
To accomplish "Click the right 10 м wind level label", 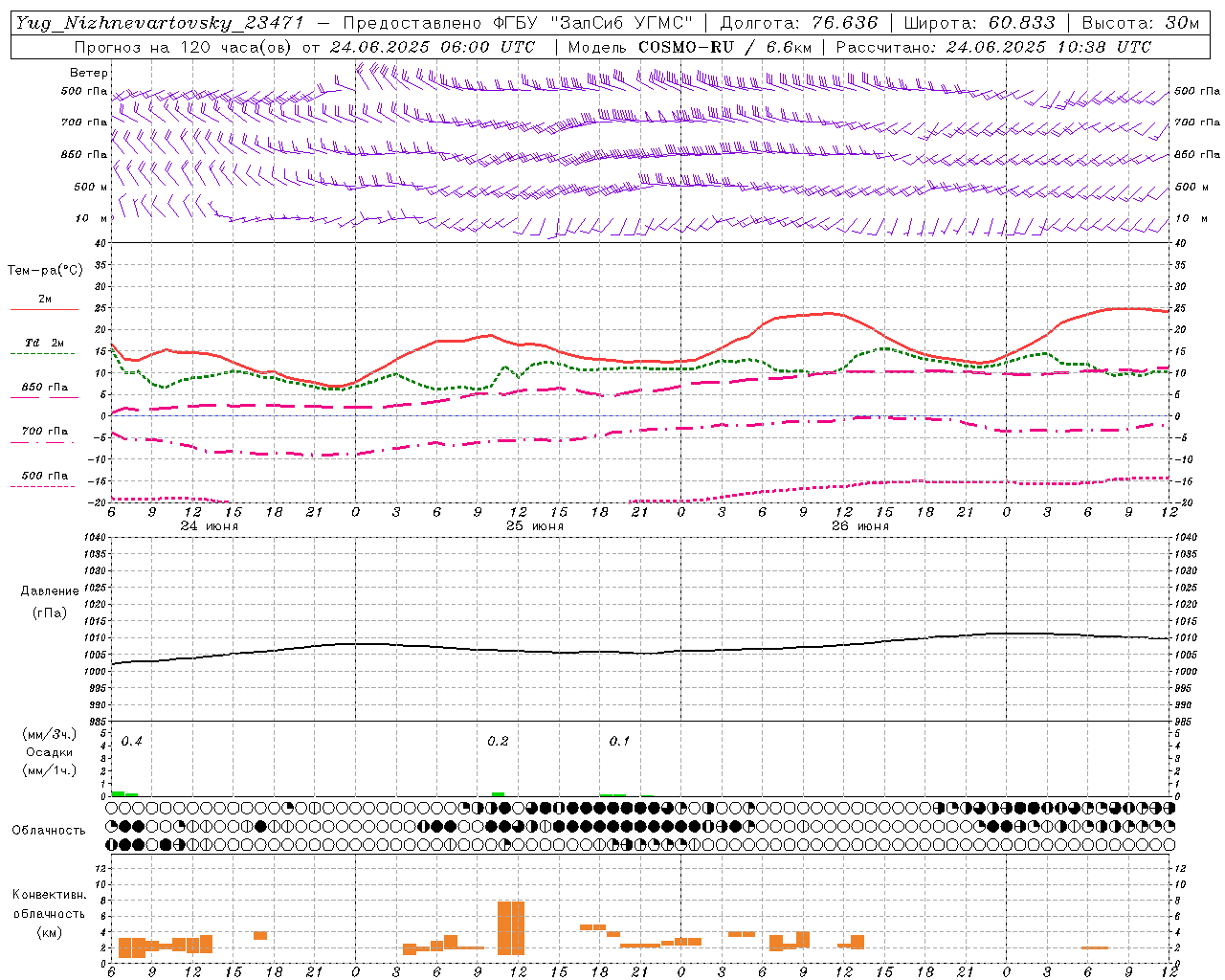I will 1192,218.
